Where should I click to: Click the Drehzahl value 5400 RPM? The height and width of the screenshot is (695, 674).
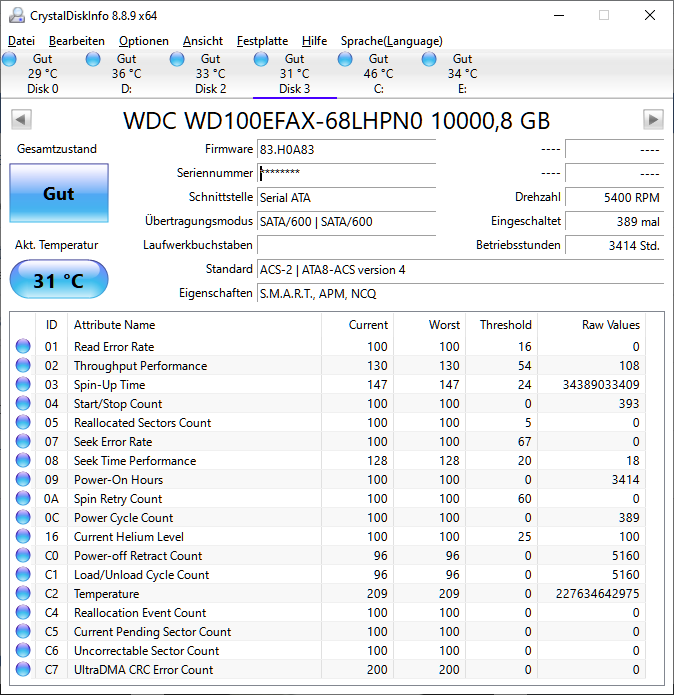615,197
